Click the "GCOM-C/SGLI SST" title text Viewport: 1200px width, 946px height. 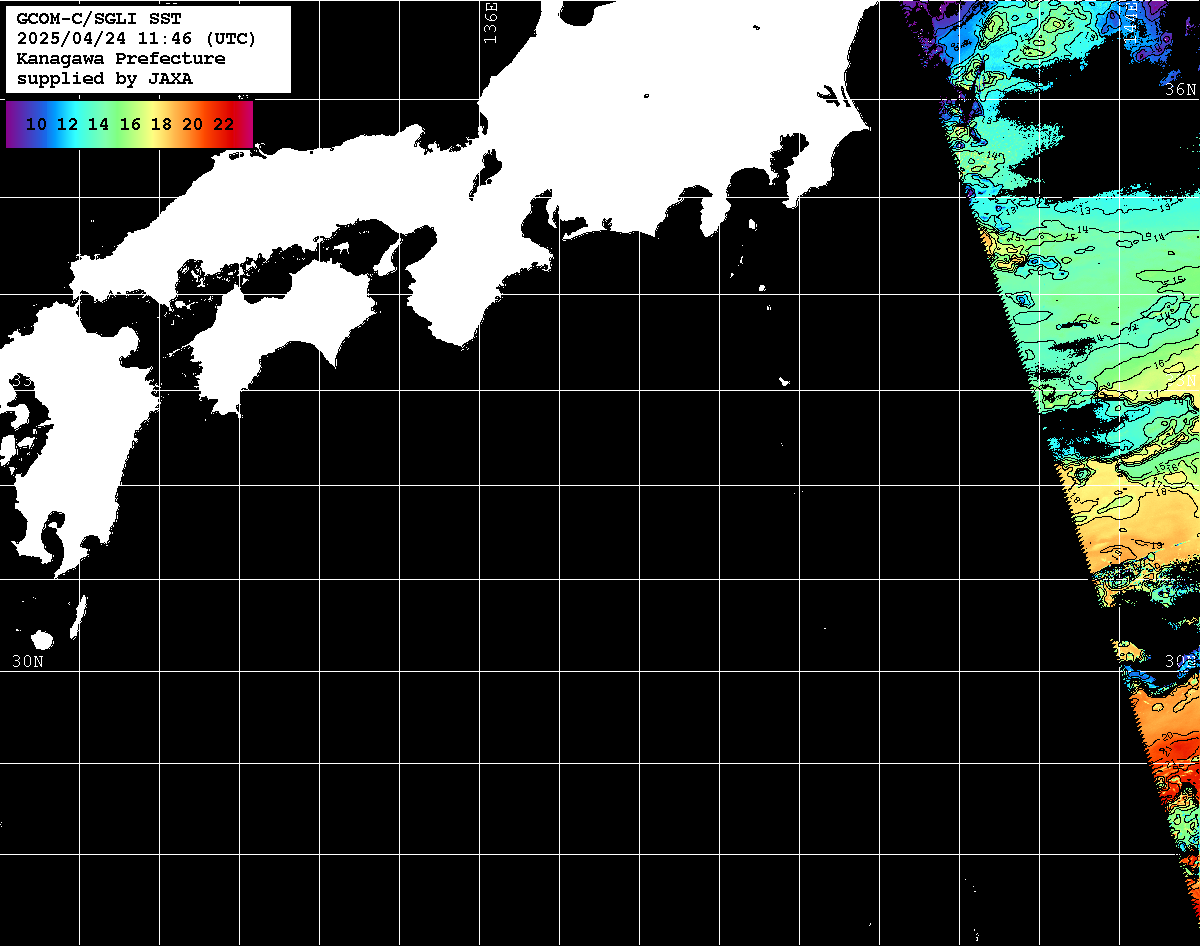(x=100, y=18)
